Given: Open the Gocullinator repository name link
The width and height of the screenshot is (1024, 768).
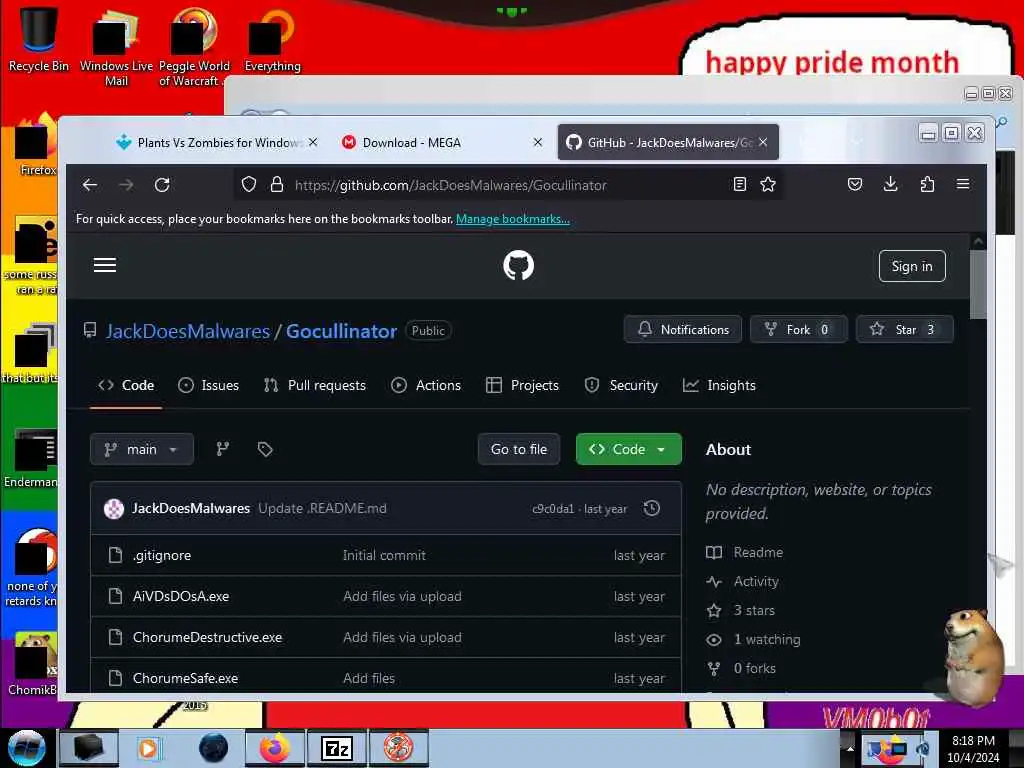Looking at the screenshot, I should point(341,331).
